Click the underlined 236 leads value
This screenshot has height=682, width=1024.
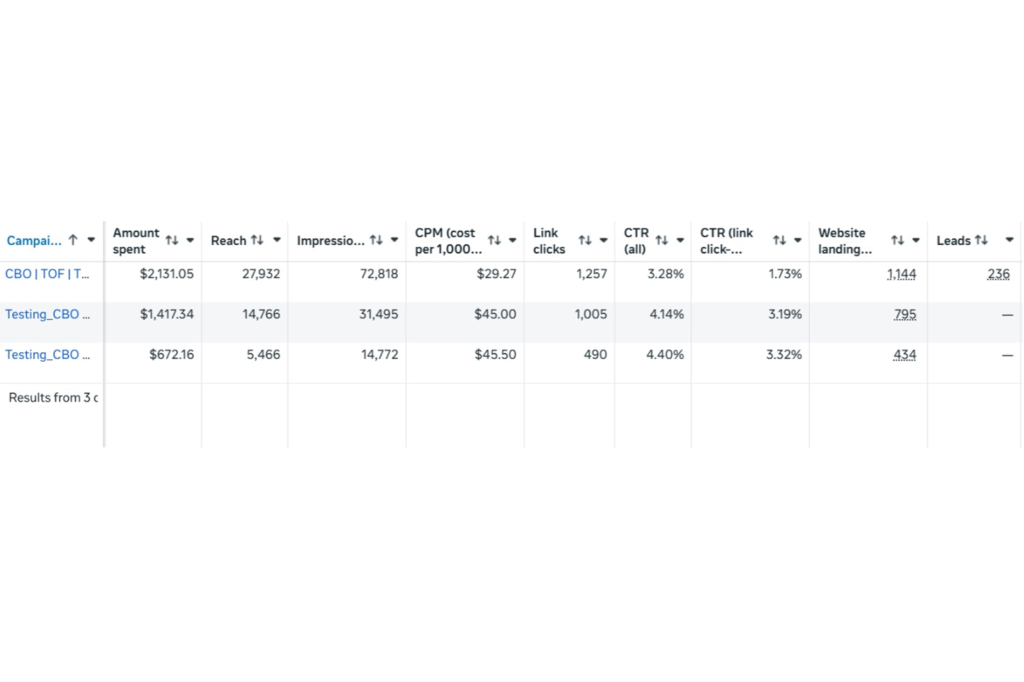tap(998, 273)
